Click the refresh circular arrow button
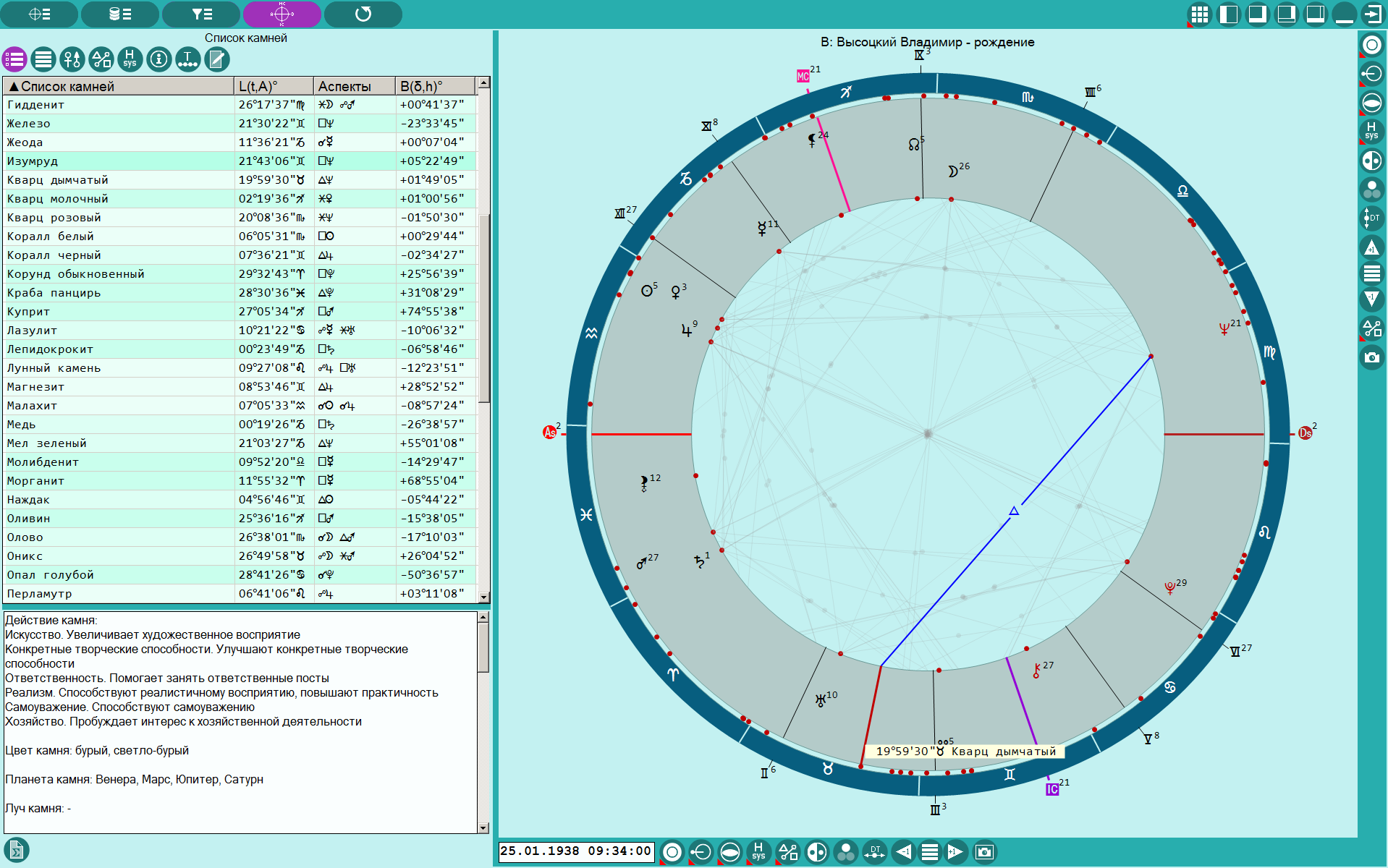 [363, 14]
